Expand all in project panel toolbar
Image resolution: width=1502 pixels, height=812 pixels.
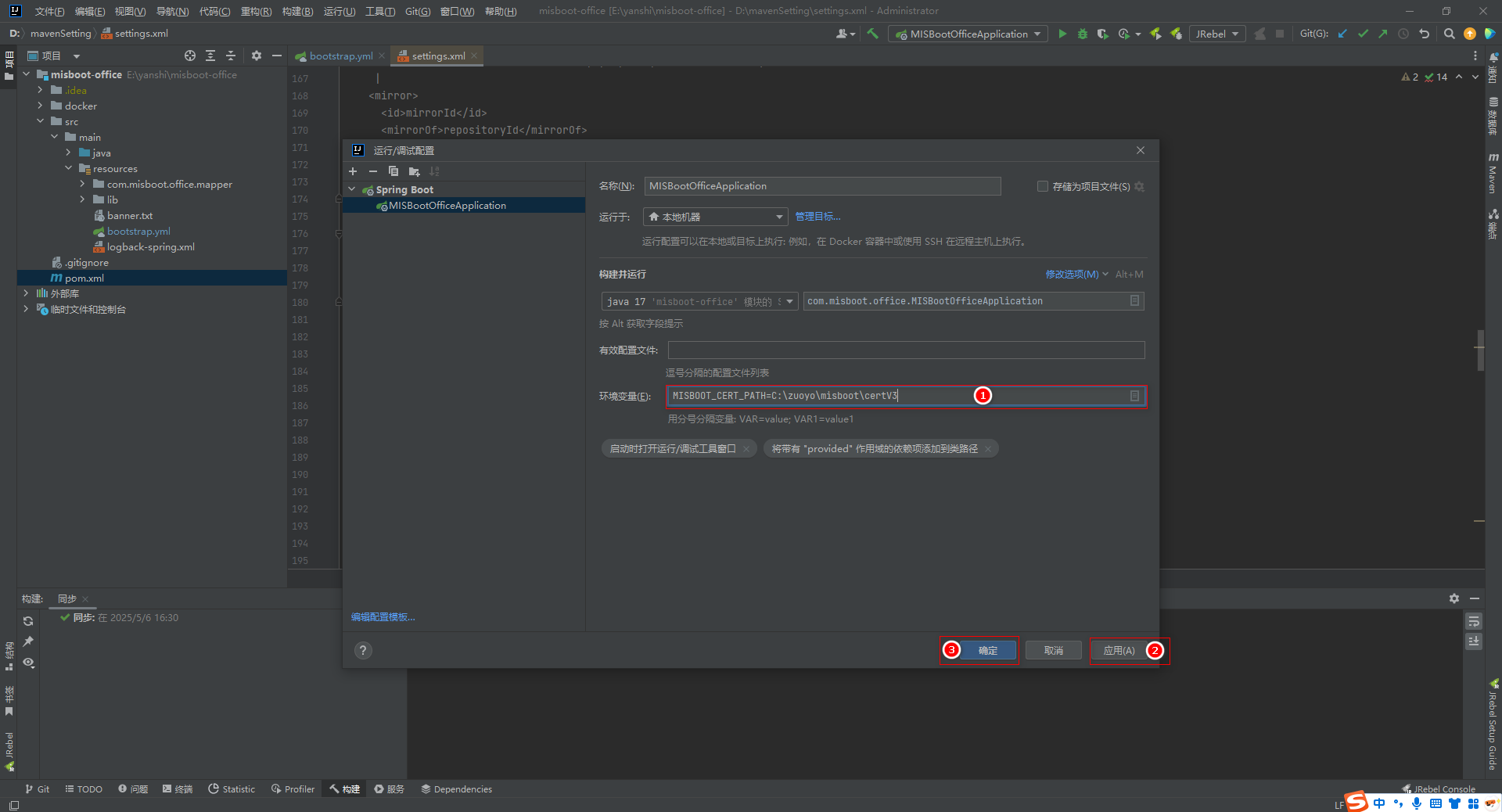tap(210, 56)
